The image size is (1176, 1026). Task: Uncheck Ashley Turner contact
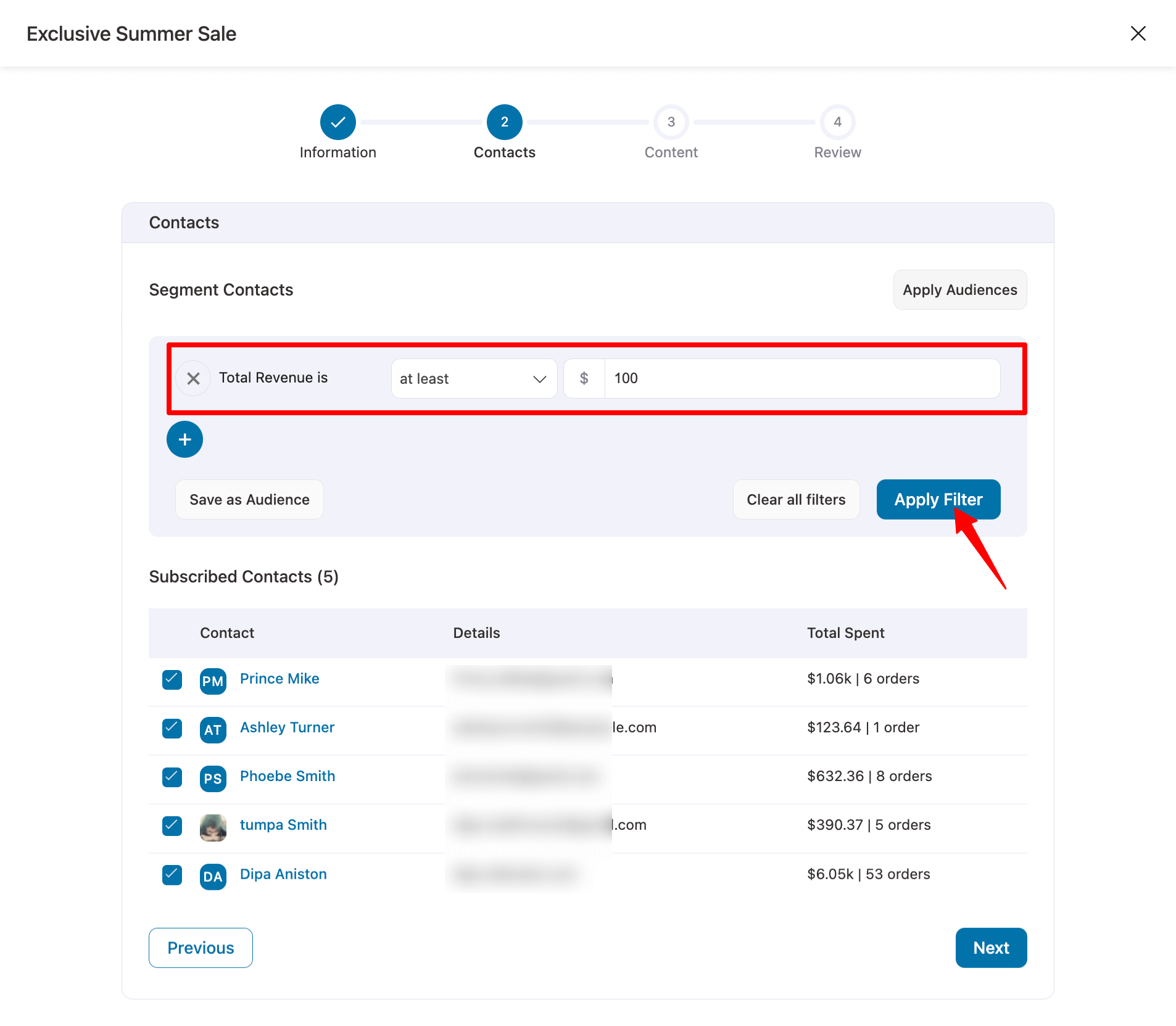[172, 728]
